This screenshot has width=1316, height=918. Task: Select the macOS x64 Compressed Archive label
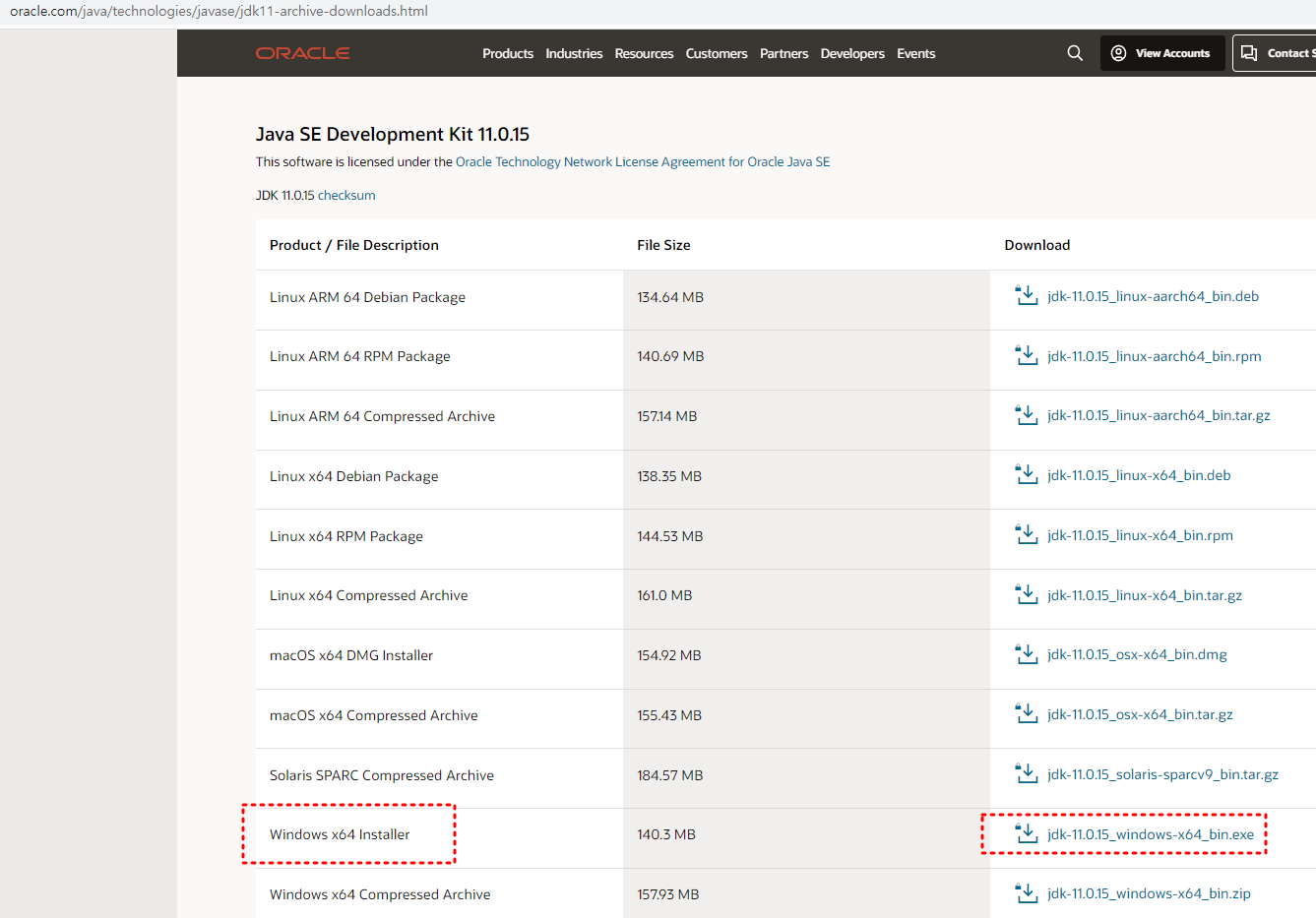[x=374, y=715]
